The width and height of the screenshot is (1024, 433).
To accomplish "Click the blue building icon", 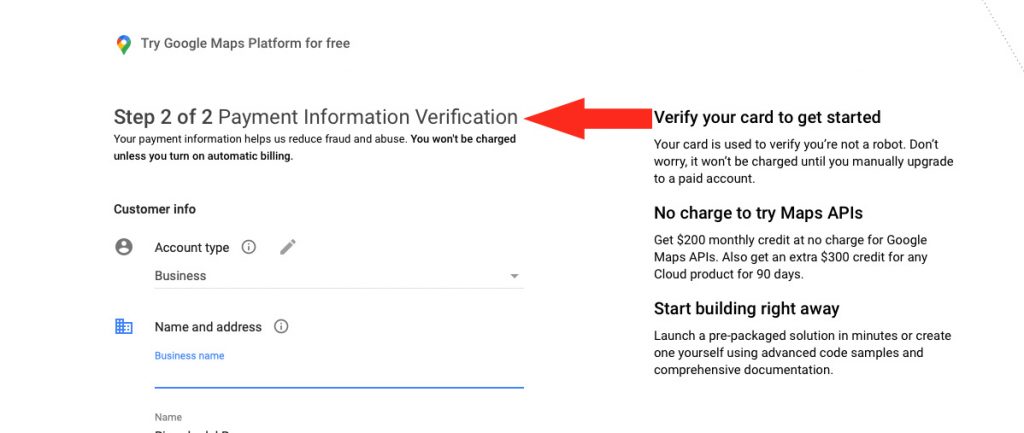I will 123,326.
